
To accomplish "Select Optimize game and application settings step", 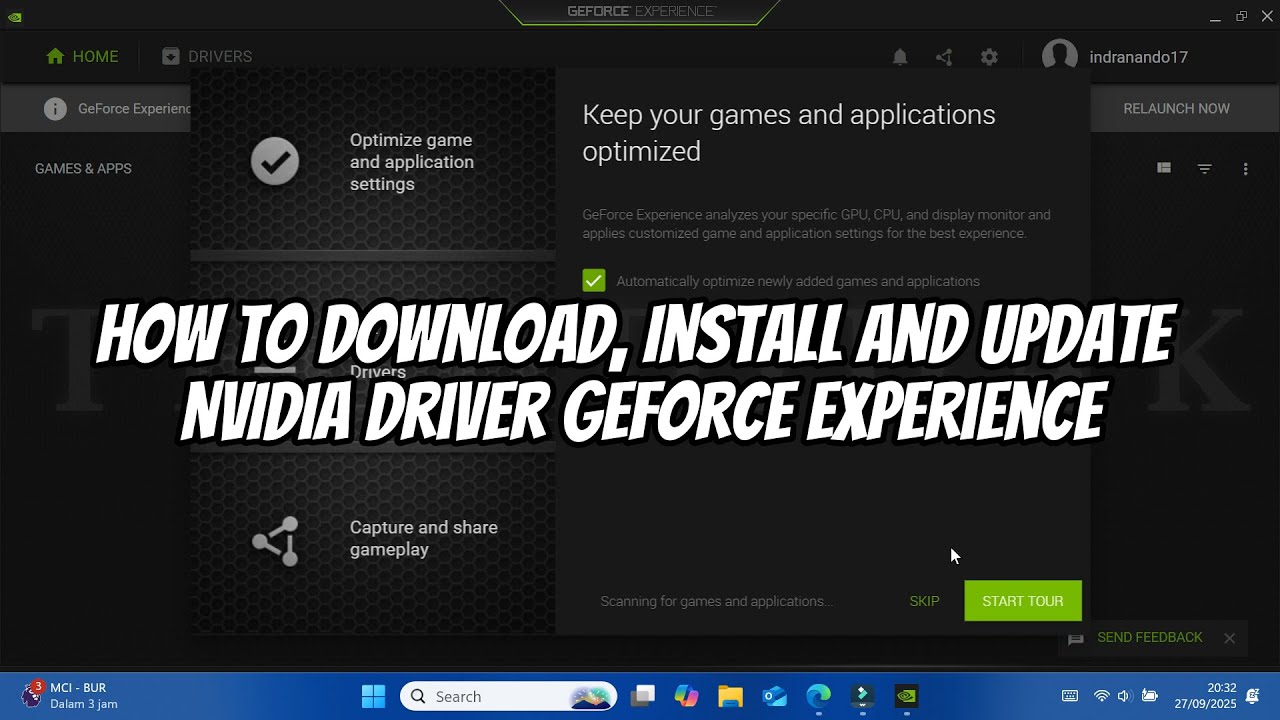I will coord(373,162).
